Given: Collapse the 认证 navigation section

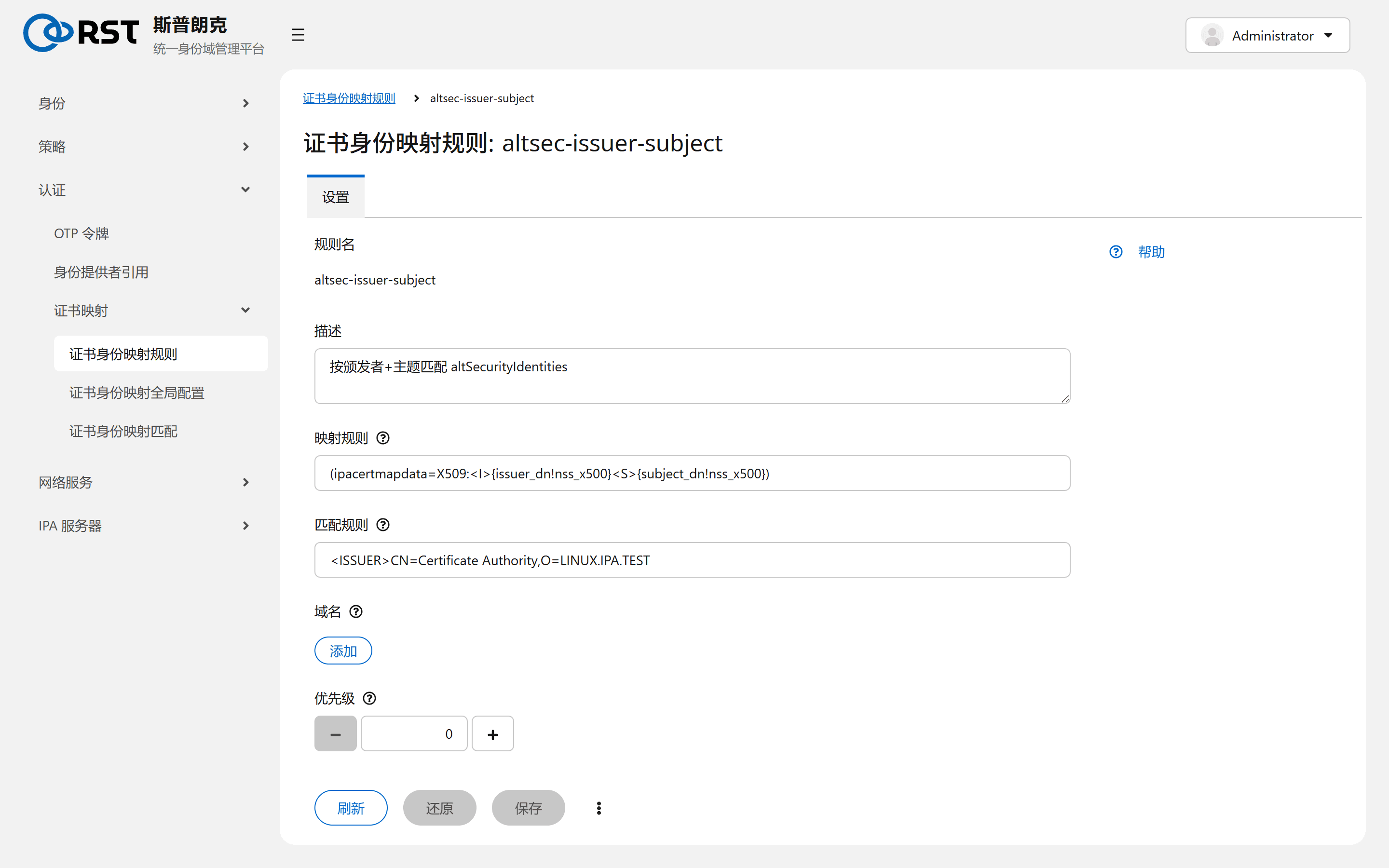Looking at the screenshot, I should click(x=145, y=190).
